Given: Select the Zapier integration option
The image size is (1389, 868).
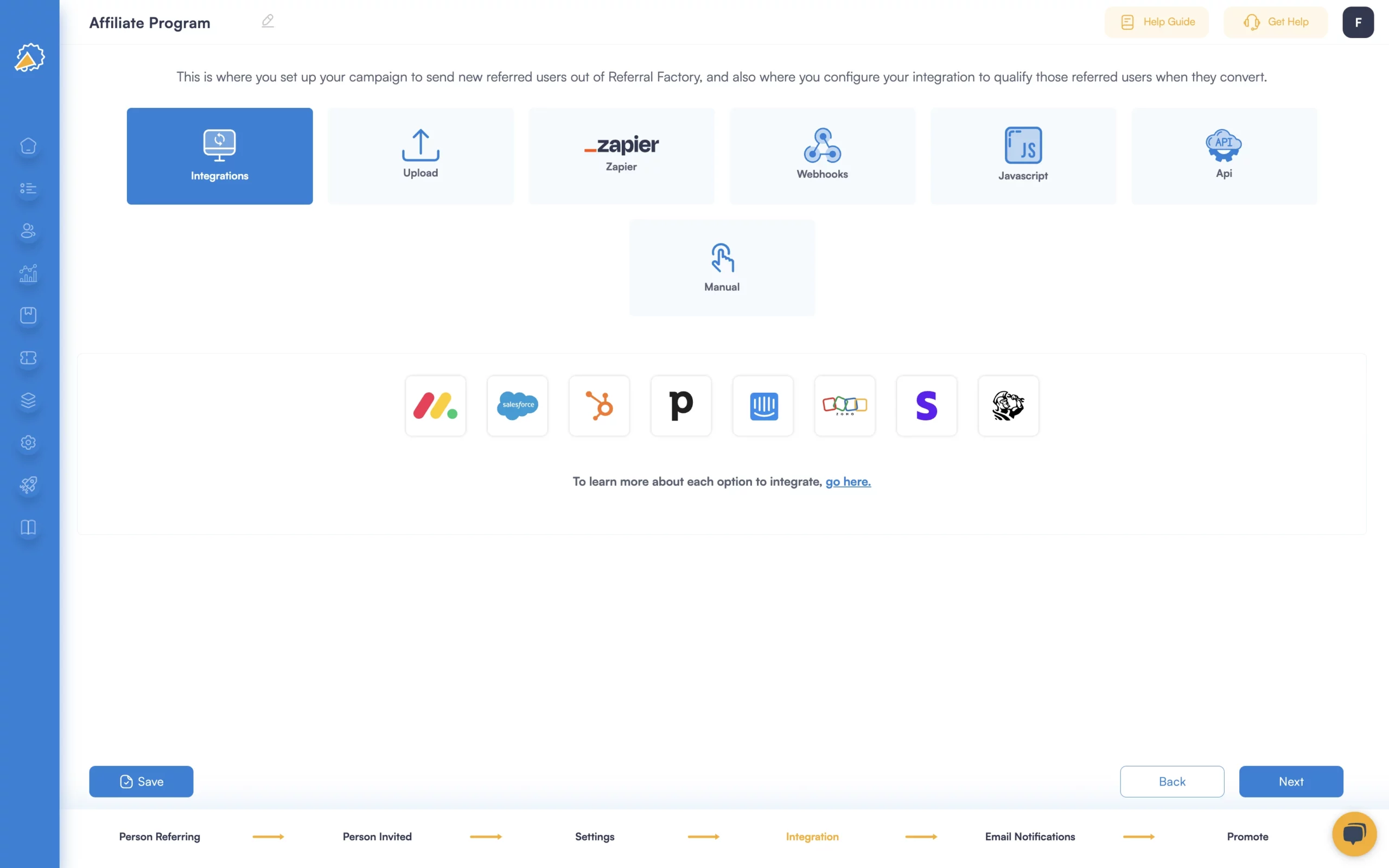Looking at the screenshot, I should 621,155.
